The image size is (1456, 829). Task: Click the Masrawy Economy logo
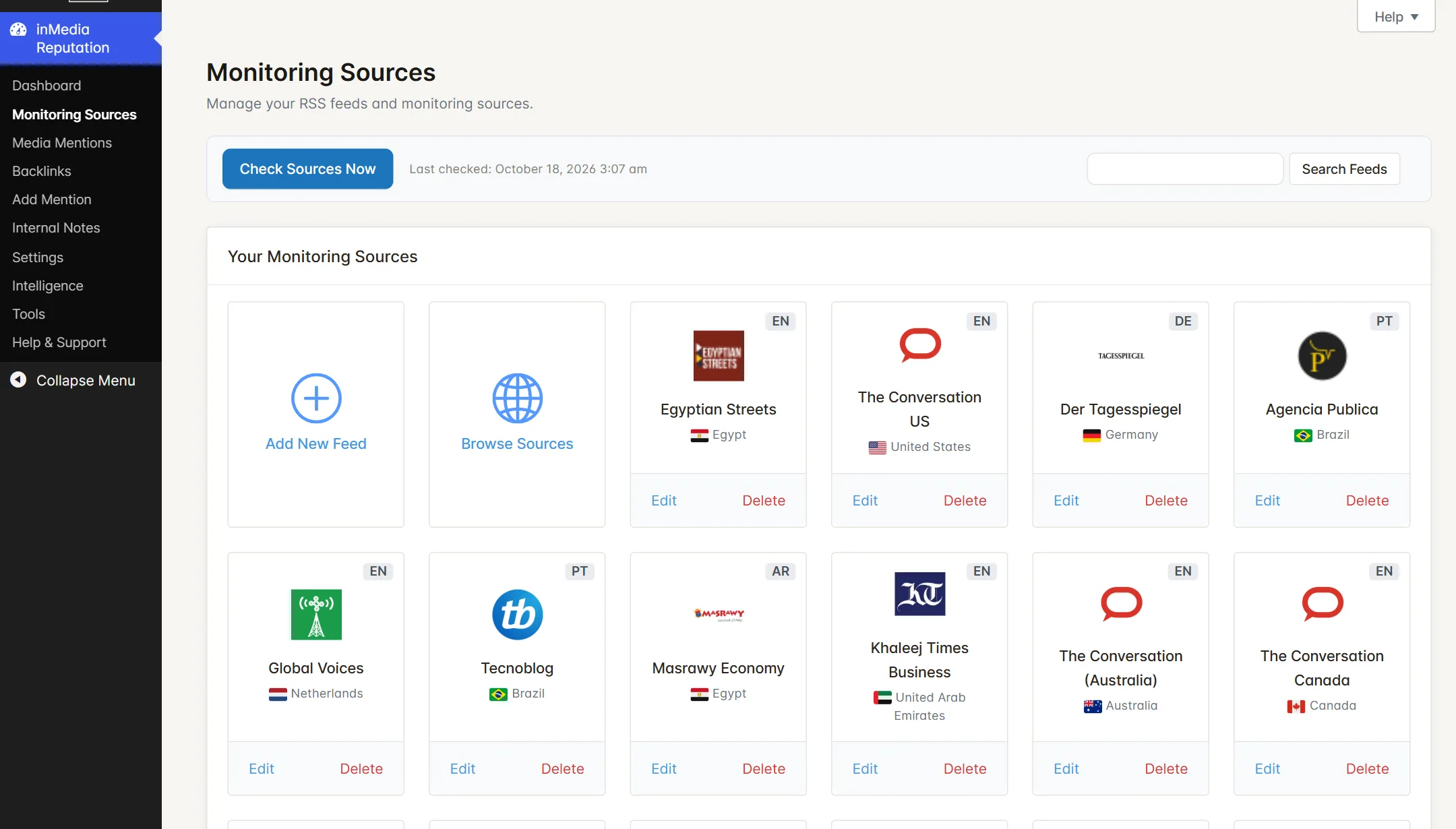[719, 614]
